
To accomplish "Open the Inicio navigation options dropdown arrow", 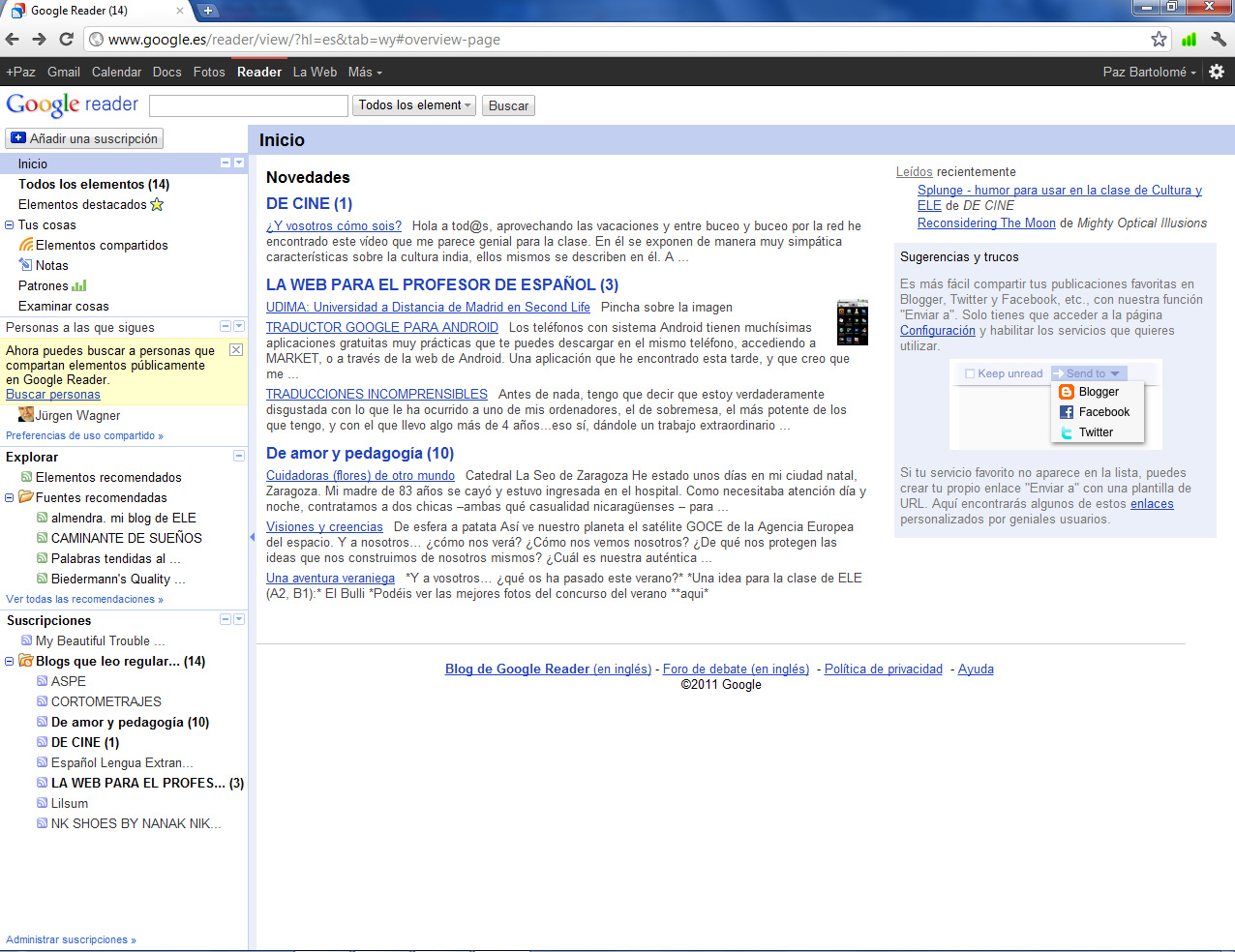I will [239, 163].
